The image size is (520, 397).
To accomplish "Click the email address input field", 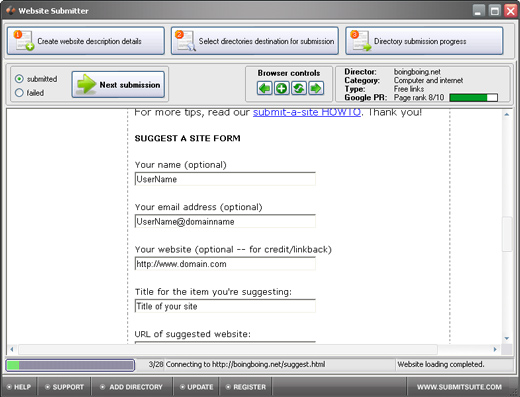I will [x=225, y=221].
